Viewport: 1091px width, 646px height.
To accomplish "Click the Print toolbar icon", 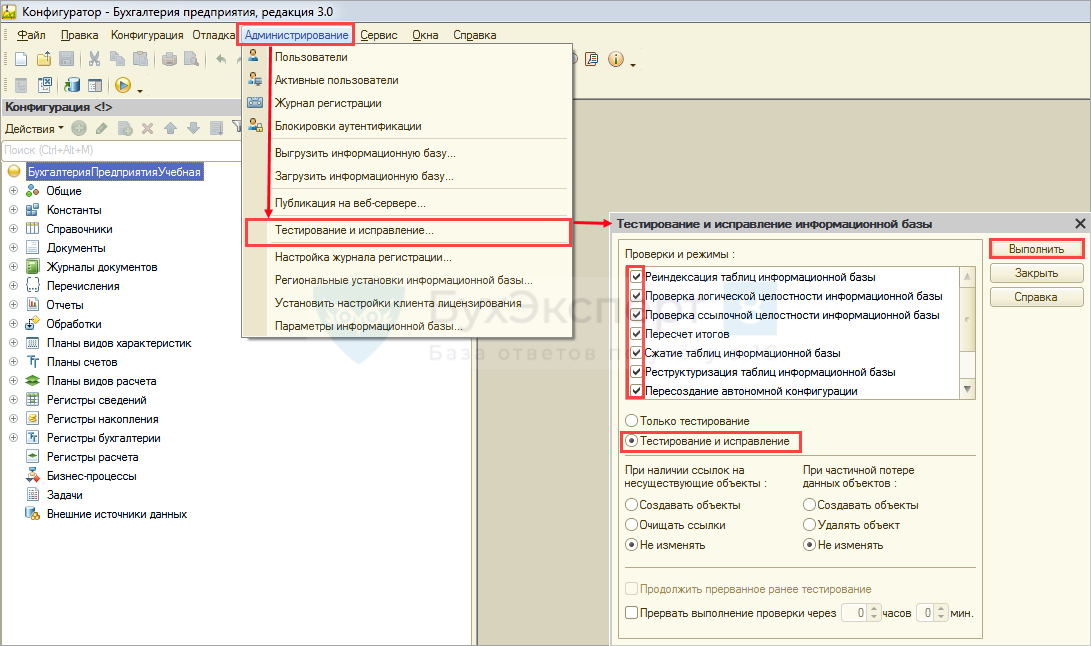I will click(169, 59).
